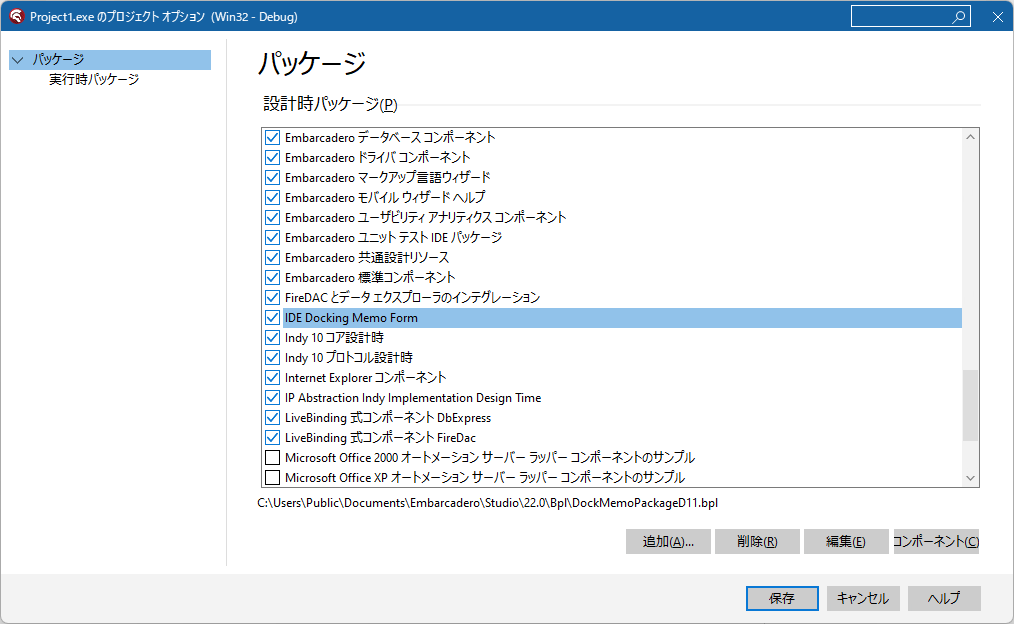Toggle Embarcadero 標準コンポーネント checkbox

(x=272, y=278)
